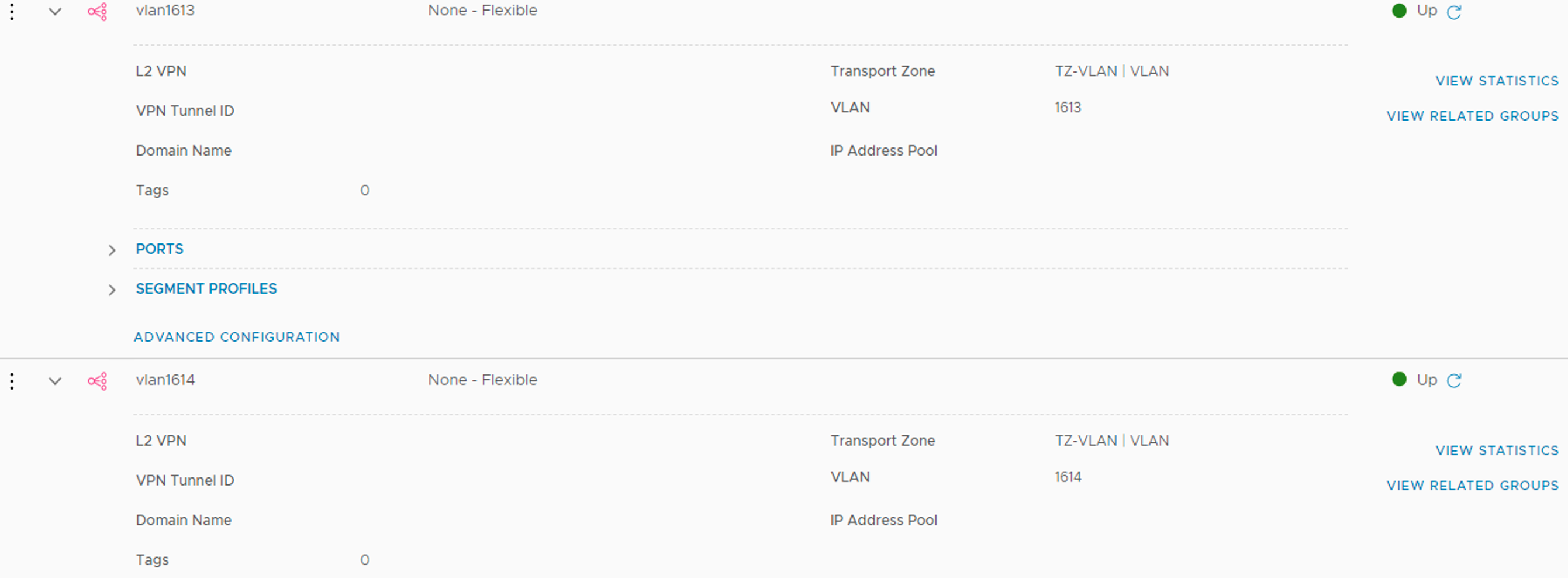View statistics for vlan1614
This screenshot has width=1568, height=578.
(1497, 450)
